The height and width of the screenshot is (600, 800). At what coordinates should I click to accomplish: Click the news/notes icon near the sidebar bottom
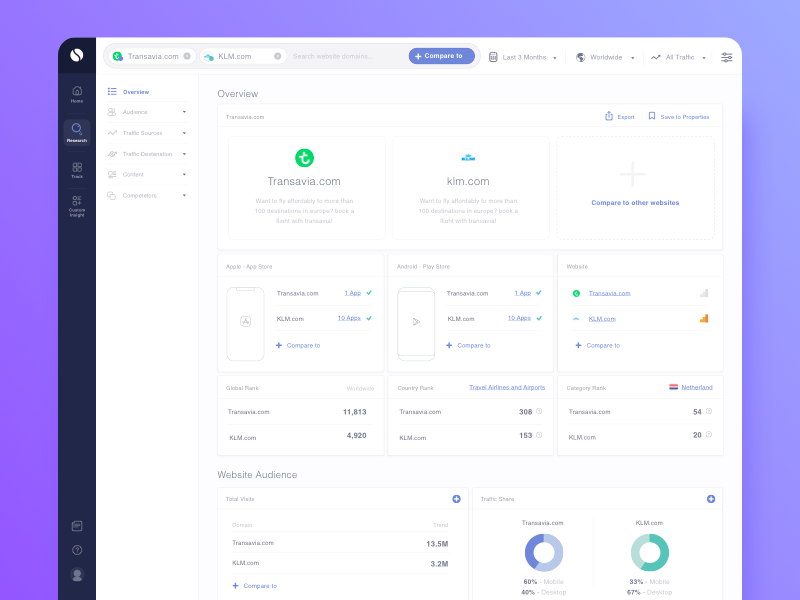pos(77,526)
